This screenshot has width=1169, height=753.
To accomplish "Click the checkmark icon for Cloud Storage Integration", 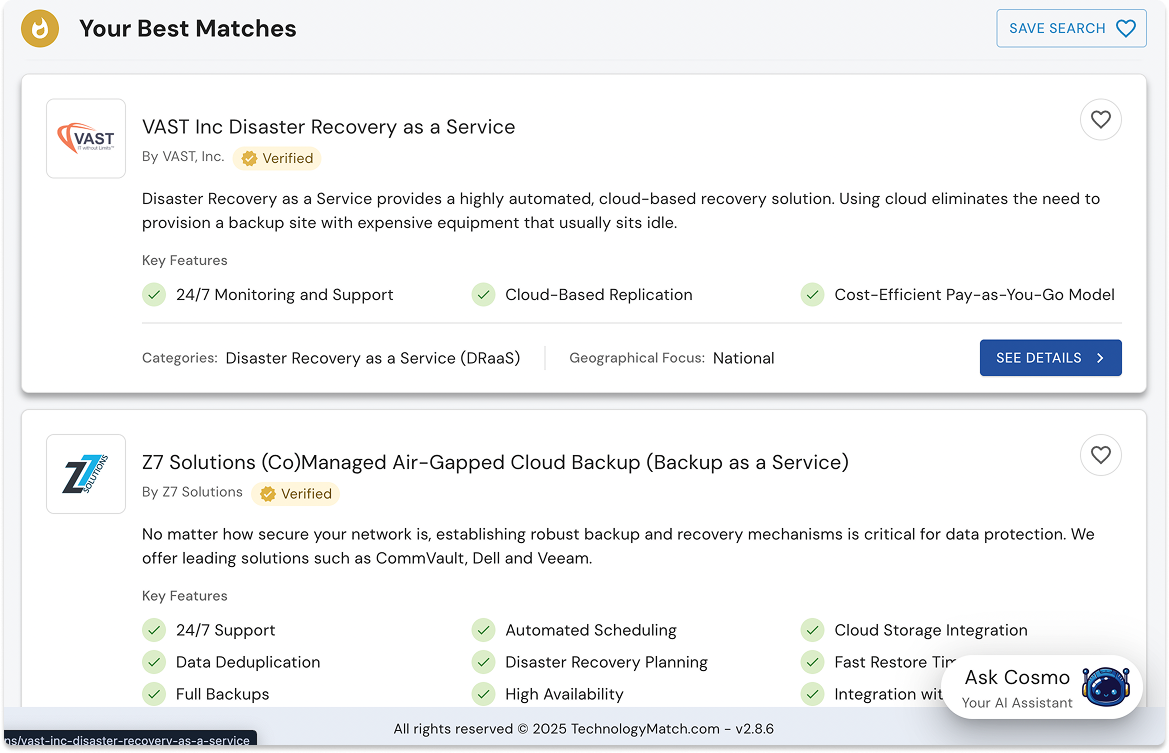I will pyautogui.click(x=813, y=630).
